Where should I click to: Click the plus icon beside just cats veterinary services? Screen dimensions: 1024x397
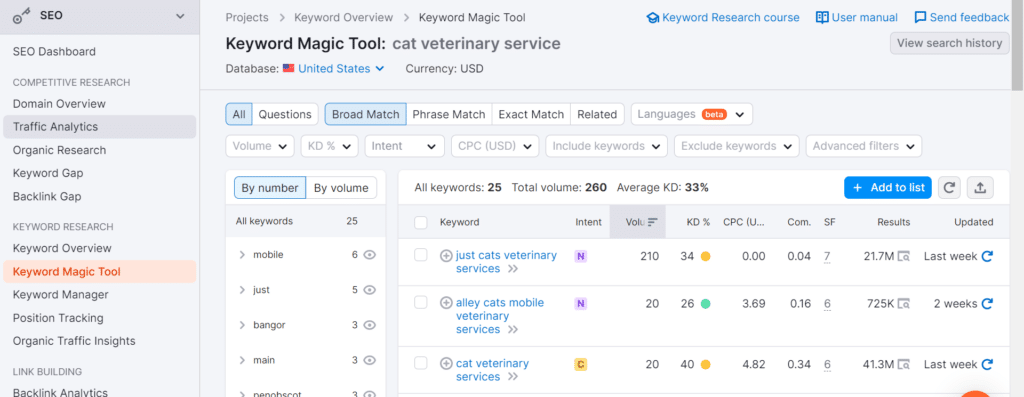click(446, 255)
